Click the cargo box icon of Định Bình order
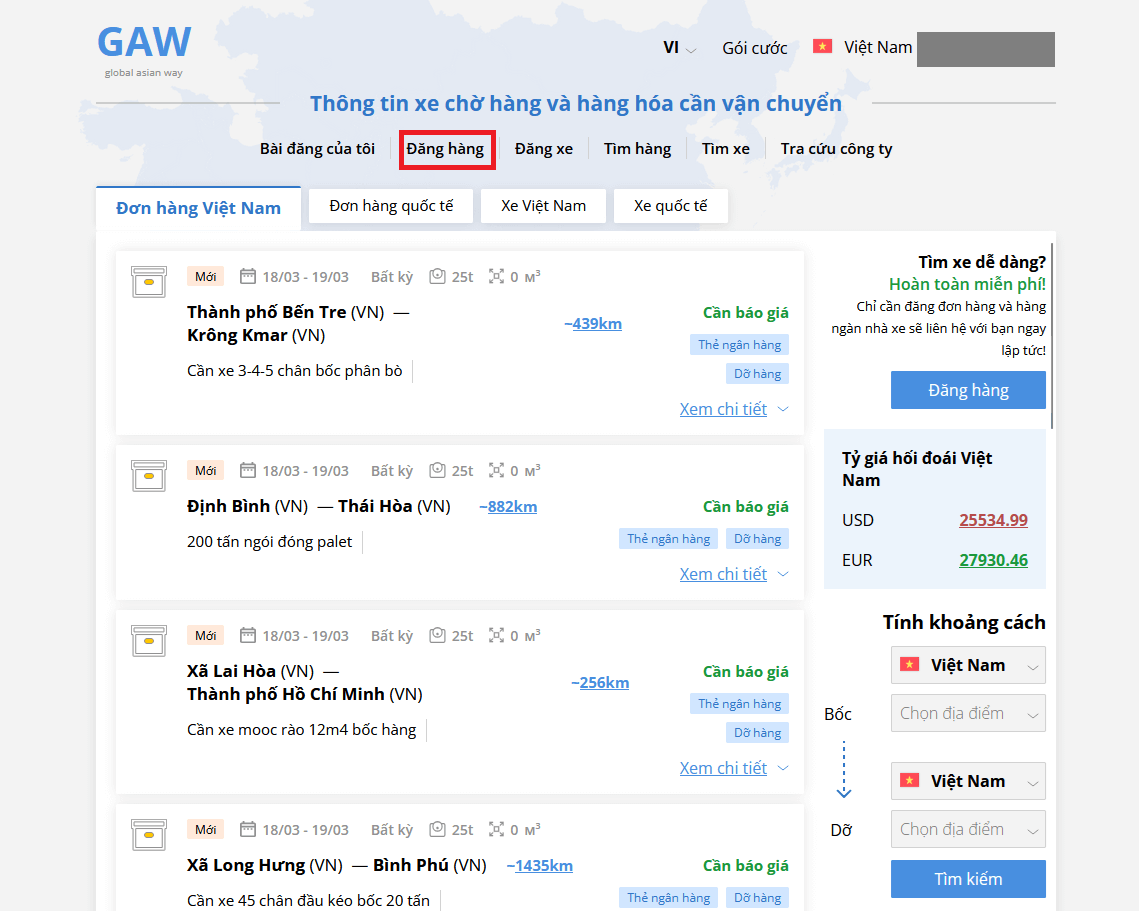1139x911 pixels. click(149, 476)
